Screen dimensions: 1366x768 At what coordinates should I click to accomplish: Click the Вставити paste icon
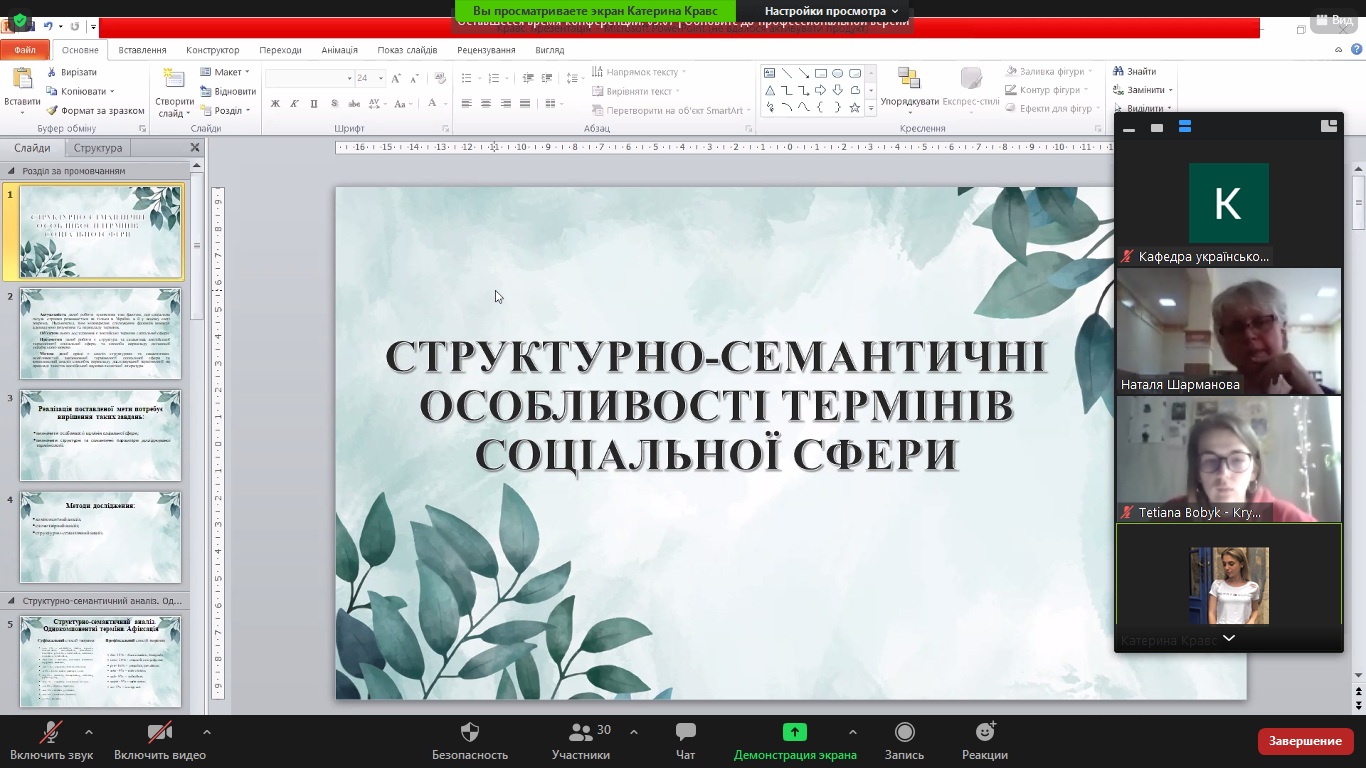tap(22, 80)
